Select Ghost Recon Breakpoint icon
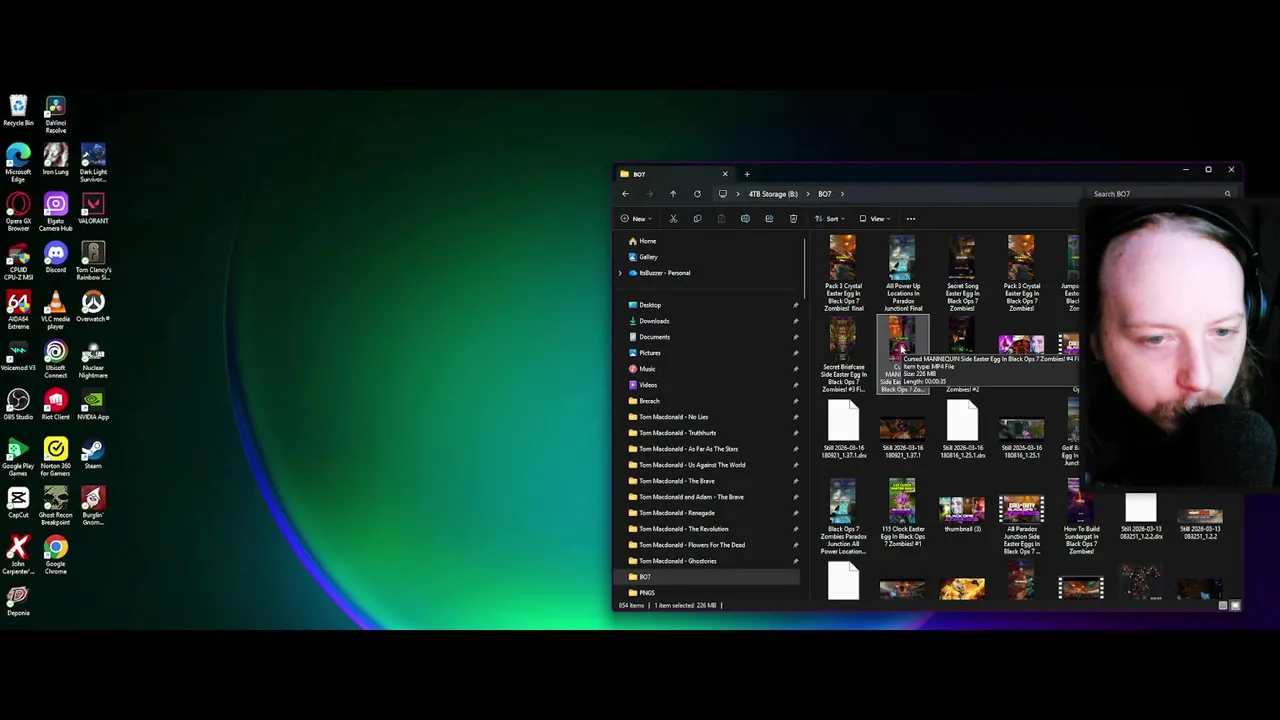 (x=56, y=506)
